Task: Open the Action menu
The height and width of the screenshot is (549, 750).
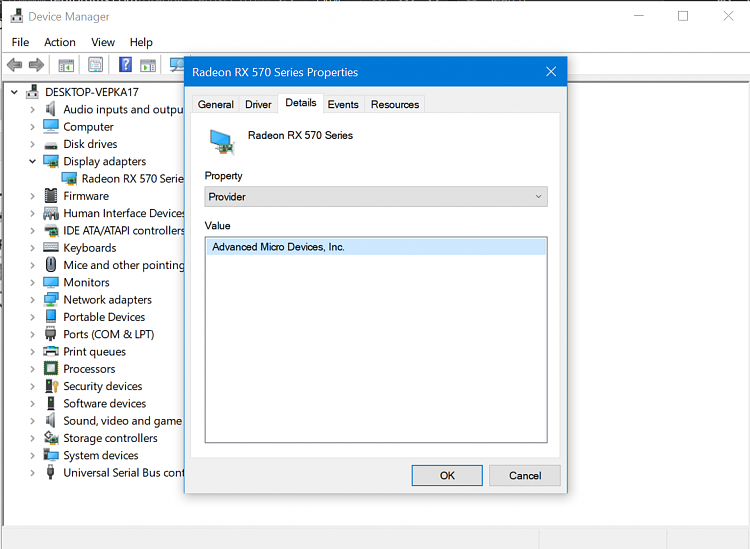Action: click(x=60, y=42)
